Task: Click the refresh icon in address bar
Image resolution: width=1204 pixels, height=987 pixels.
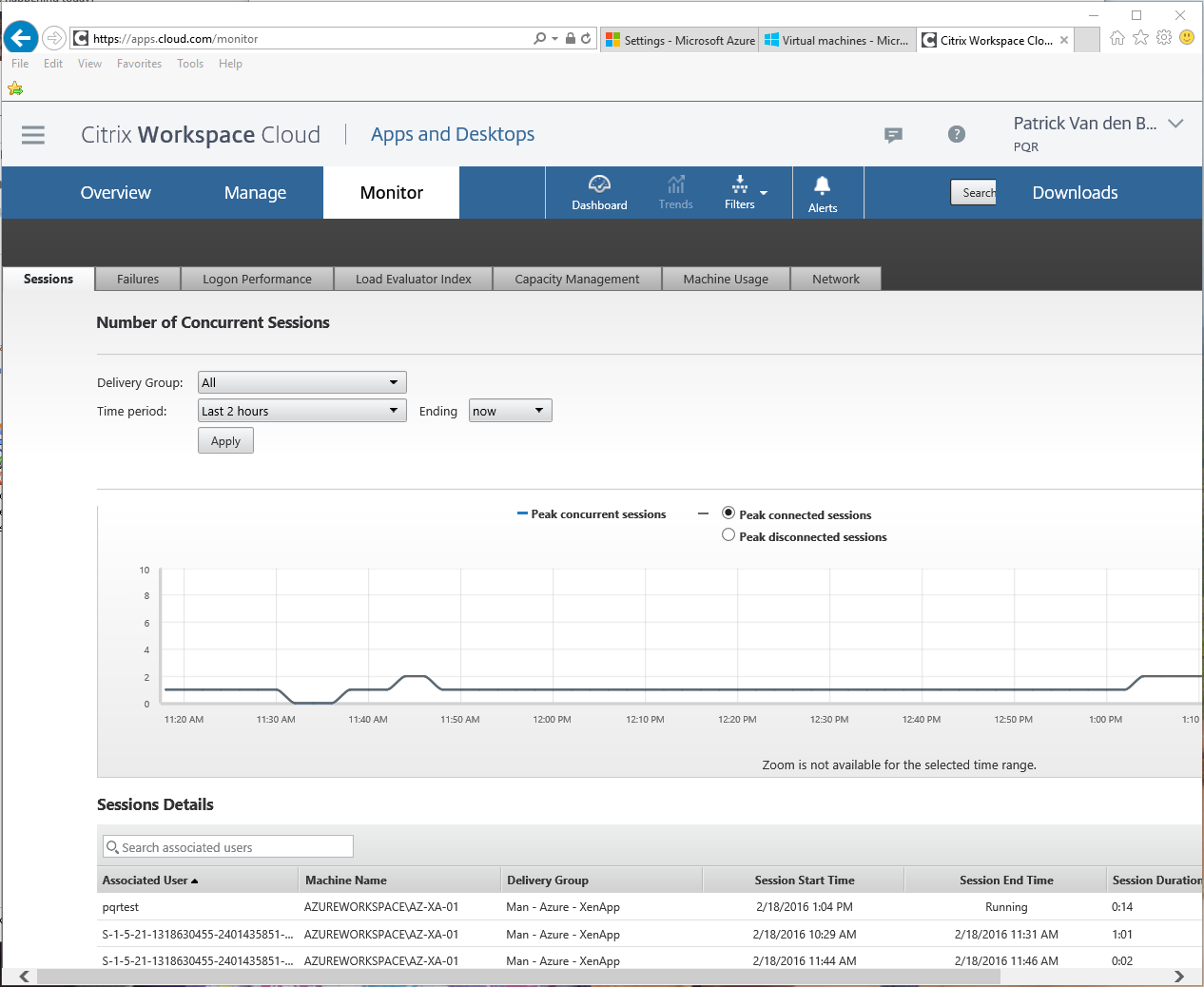Action: coord(586,38)
